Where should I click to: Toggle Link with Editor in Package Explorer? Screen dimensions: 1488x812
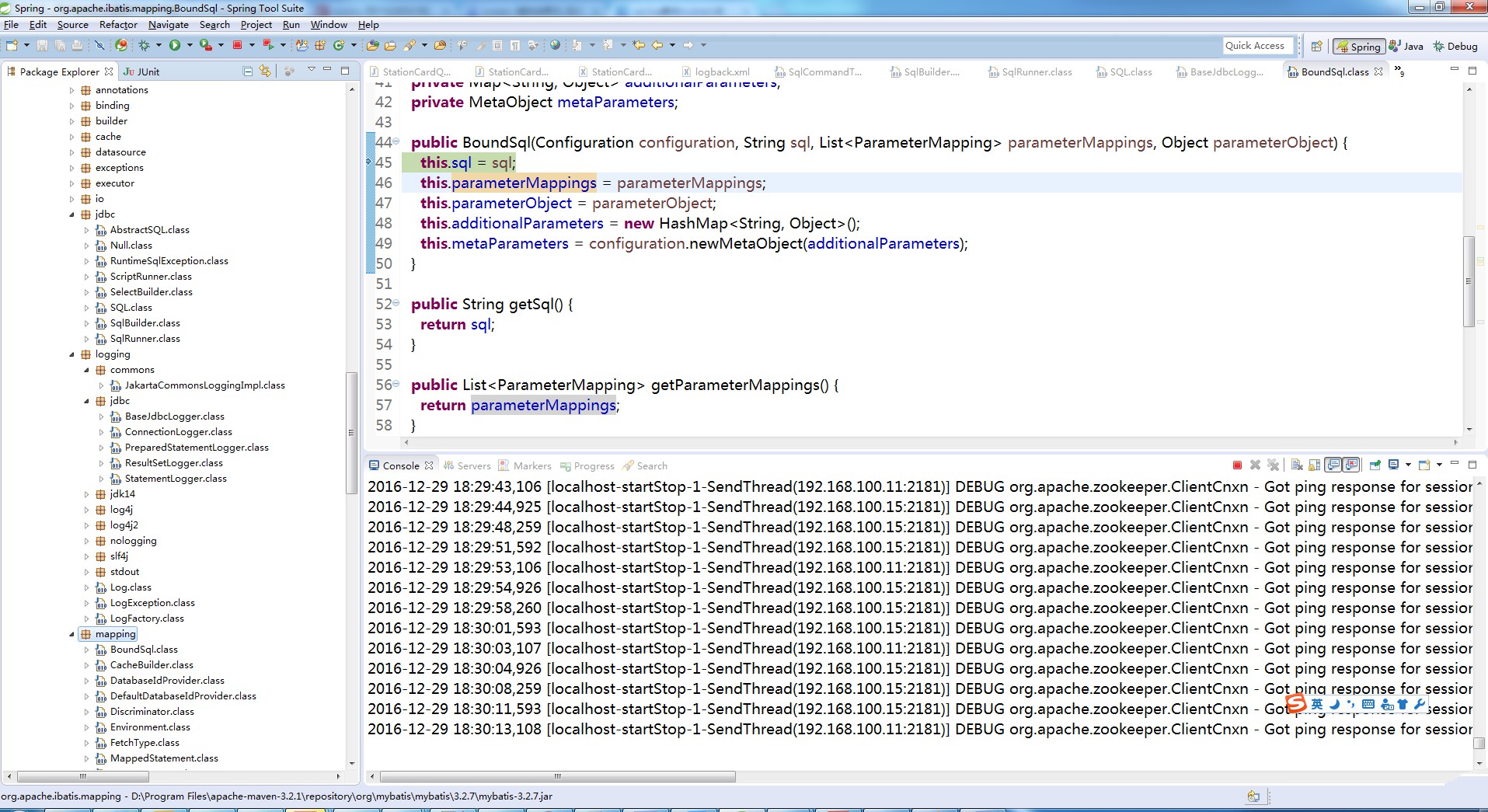266,71
